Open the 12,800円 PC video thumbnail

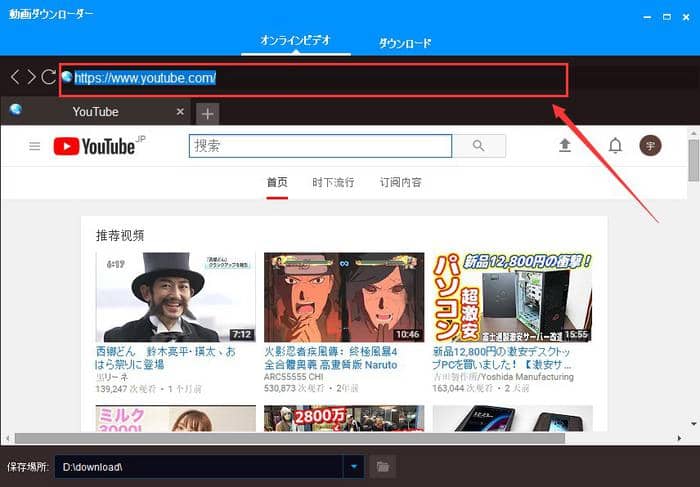512,297
